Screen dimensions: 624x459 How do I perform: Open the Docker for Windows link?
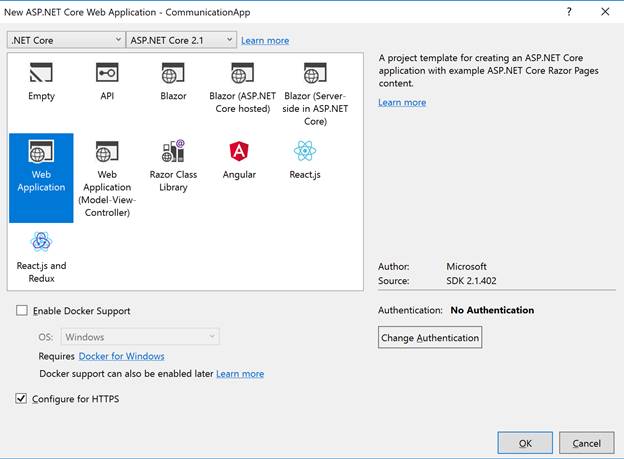121,356
